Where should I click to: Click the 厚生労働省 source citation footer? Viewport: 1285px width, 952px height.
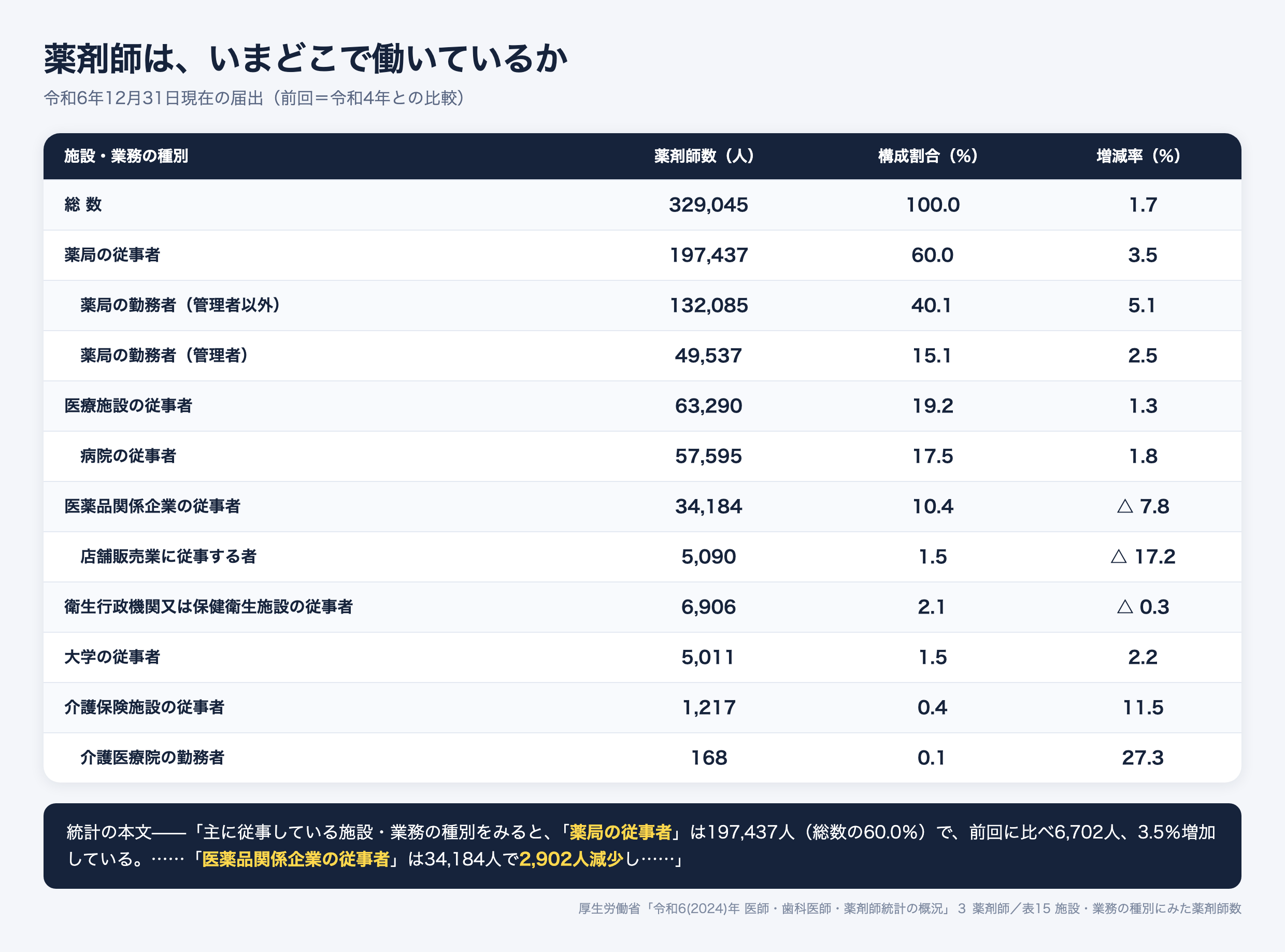point(909,909)
